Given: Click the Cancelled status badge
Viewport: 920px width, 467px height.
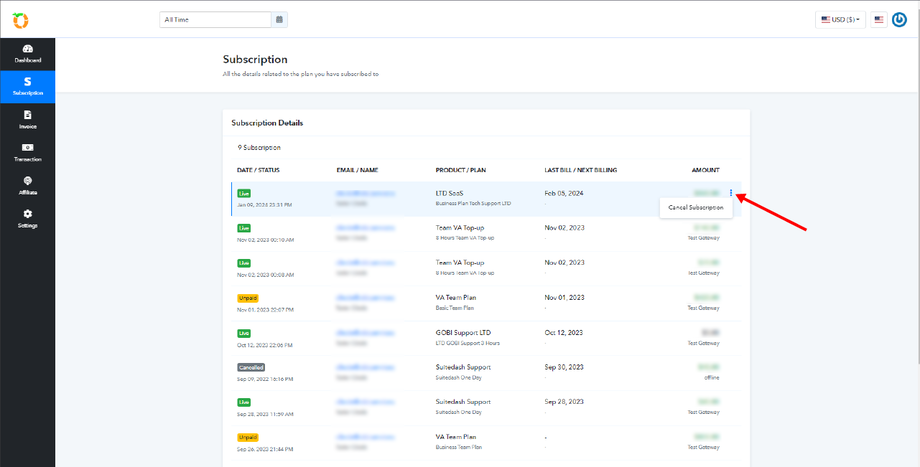Looking at the screenshot, I should click(251, 367).
